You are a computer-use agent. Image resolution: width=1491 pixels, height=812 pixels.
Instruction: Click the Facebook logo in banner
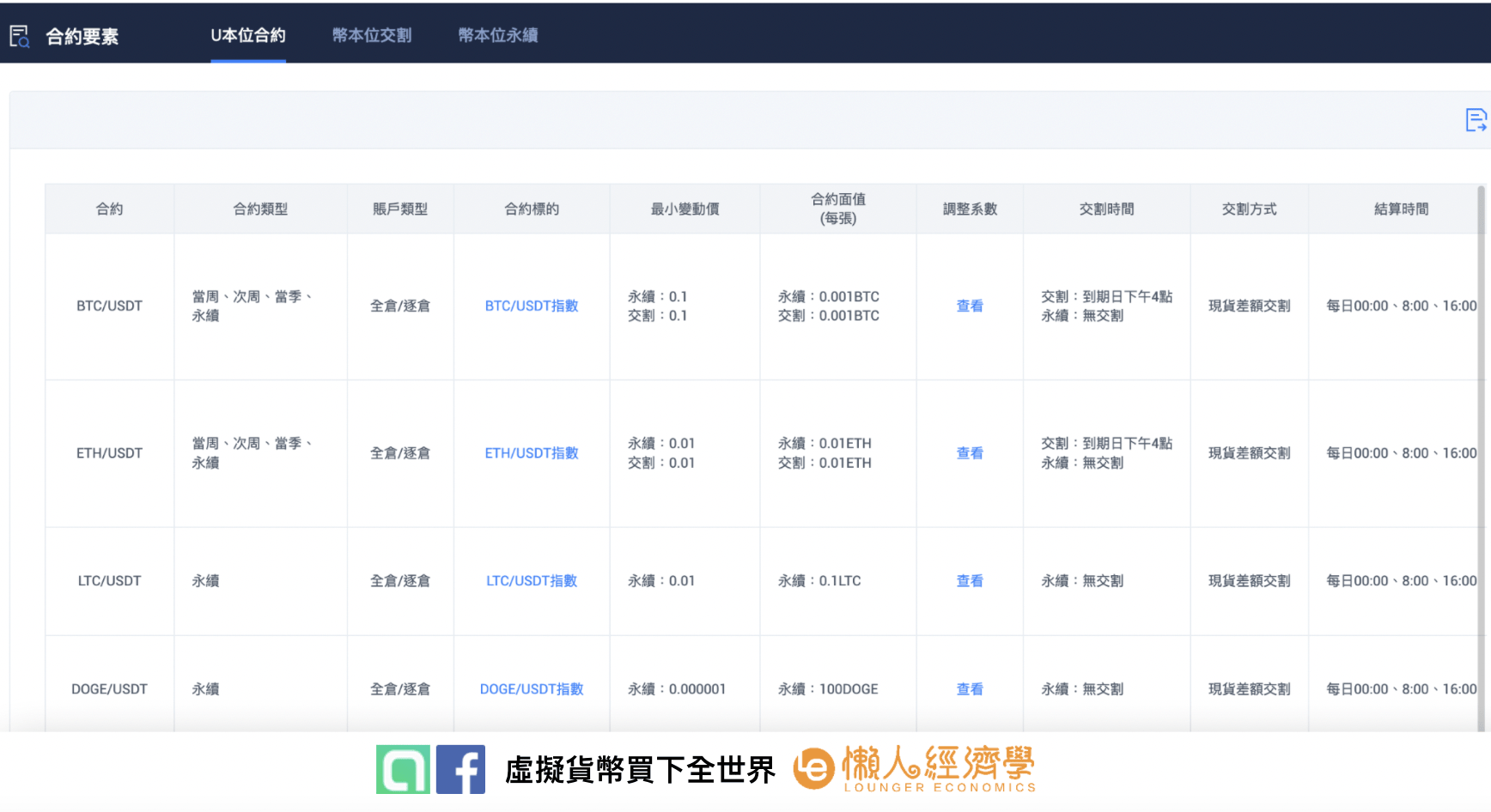[460, 769]
